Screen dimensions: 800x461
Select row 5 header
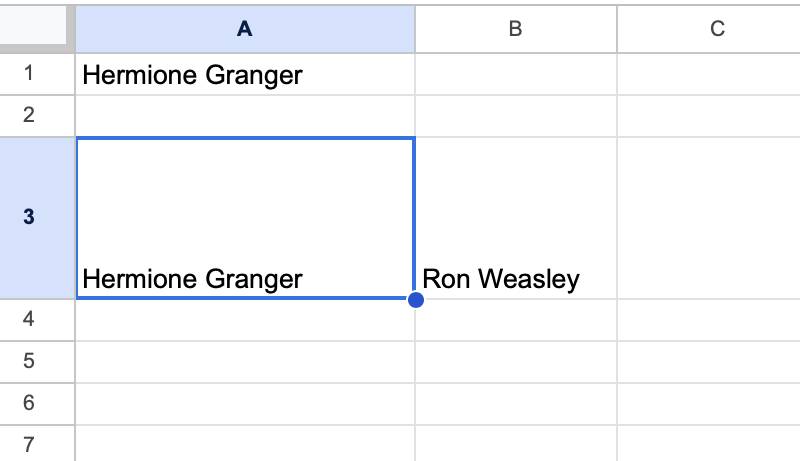click(x=28, y=361)
